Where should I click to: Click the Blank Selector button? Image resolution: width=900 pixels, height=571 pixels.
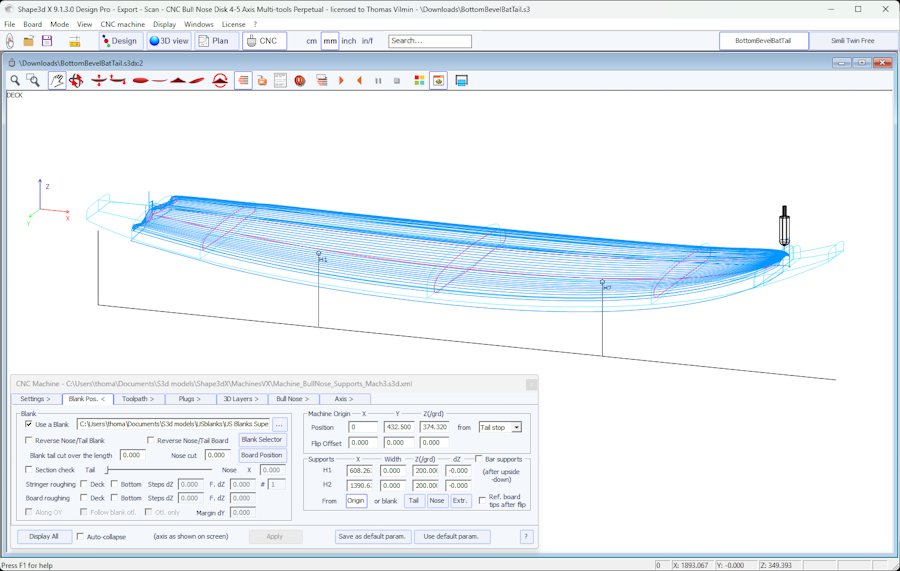tap(261, 440)
